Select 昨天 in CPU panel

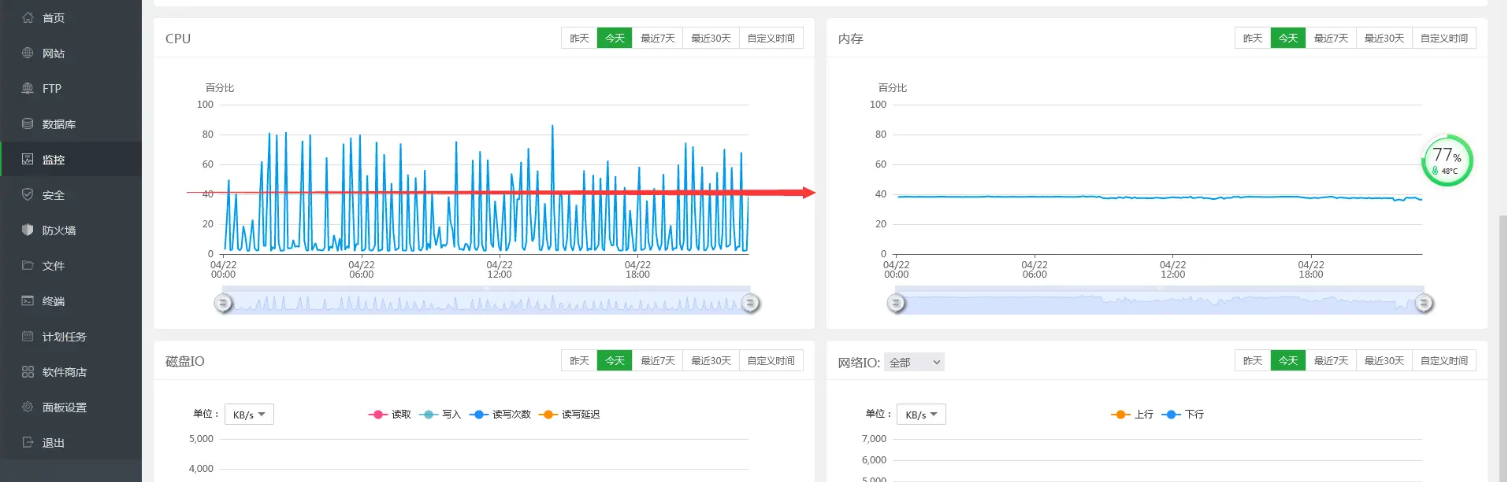(579, 38)
